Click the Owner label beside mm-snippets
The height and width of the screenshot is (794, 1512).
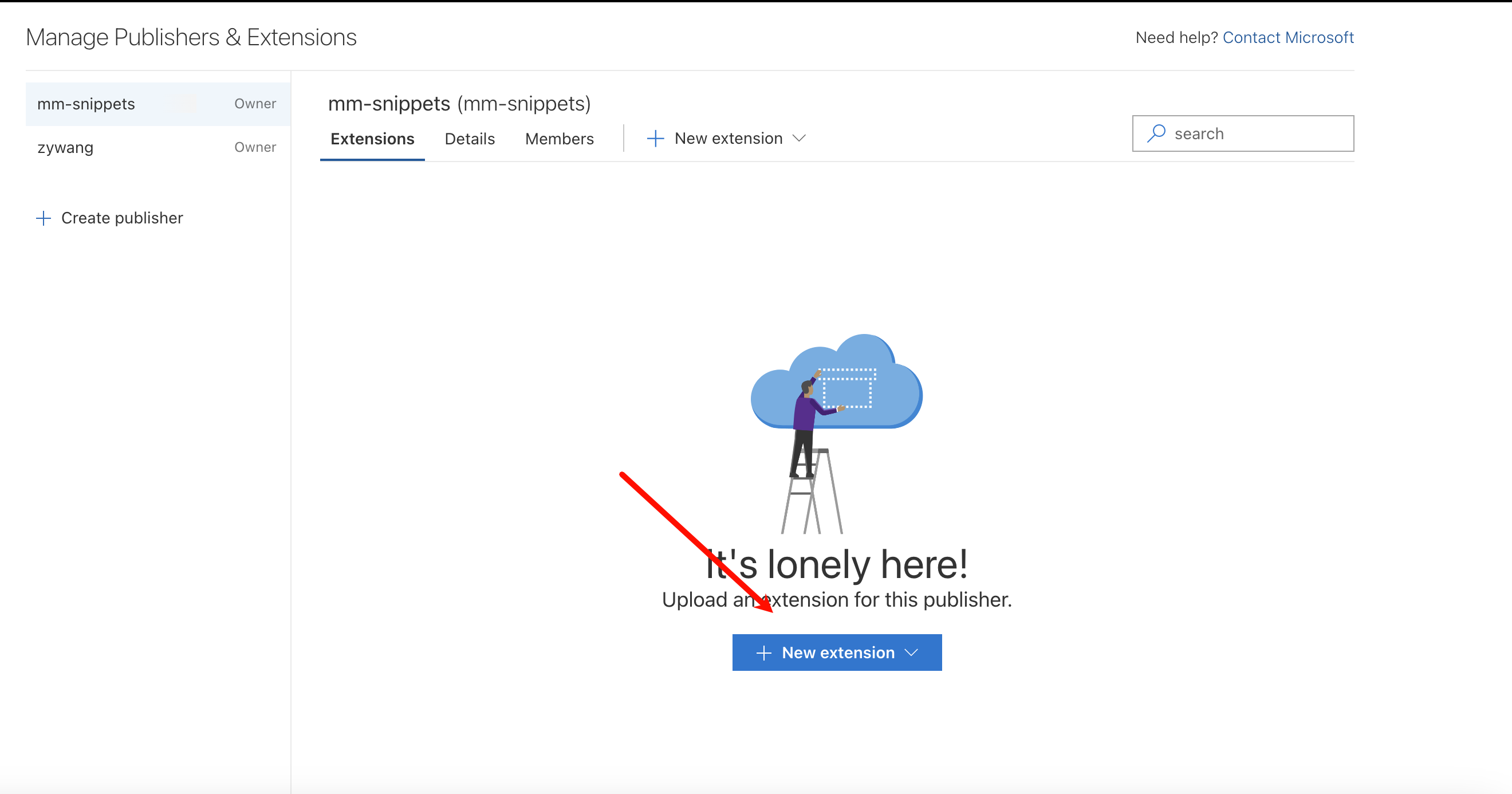pyautogui.click(x=255, y=104)
